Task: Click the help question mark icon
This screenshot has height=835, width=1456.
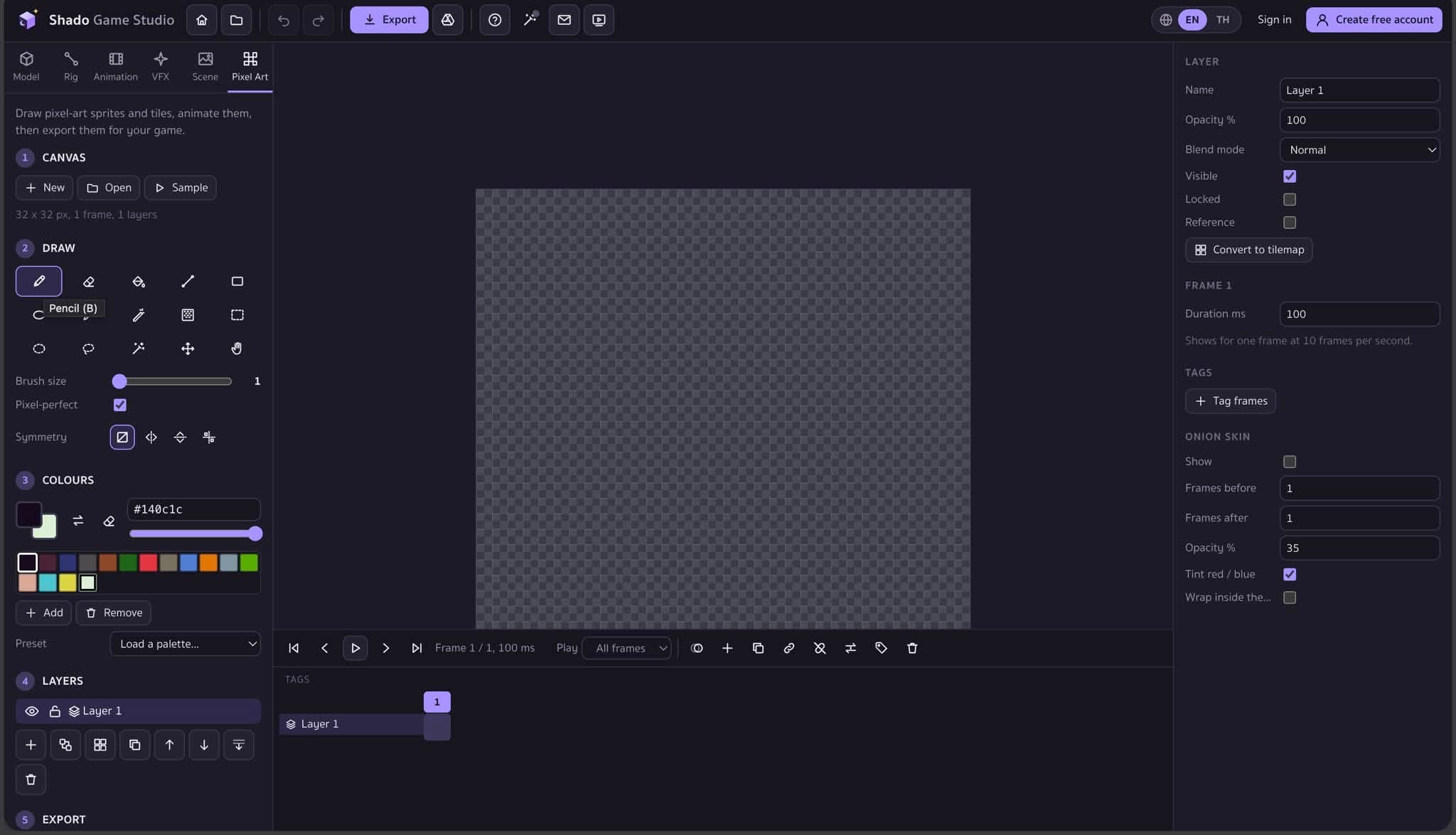Action: click(495, 20)
